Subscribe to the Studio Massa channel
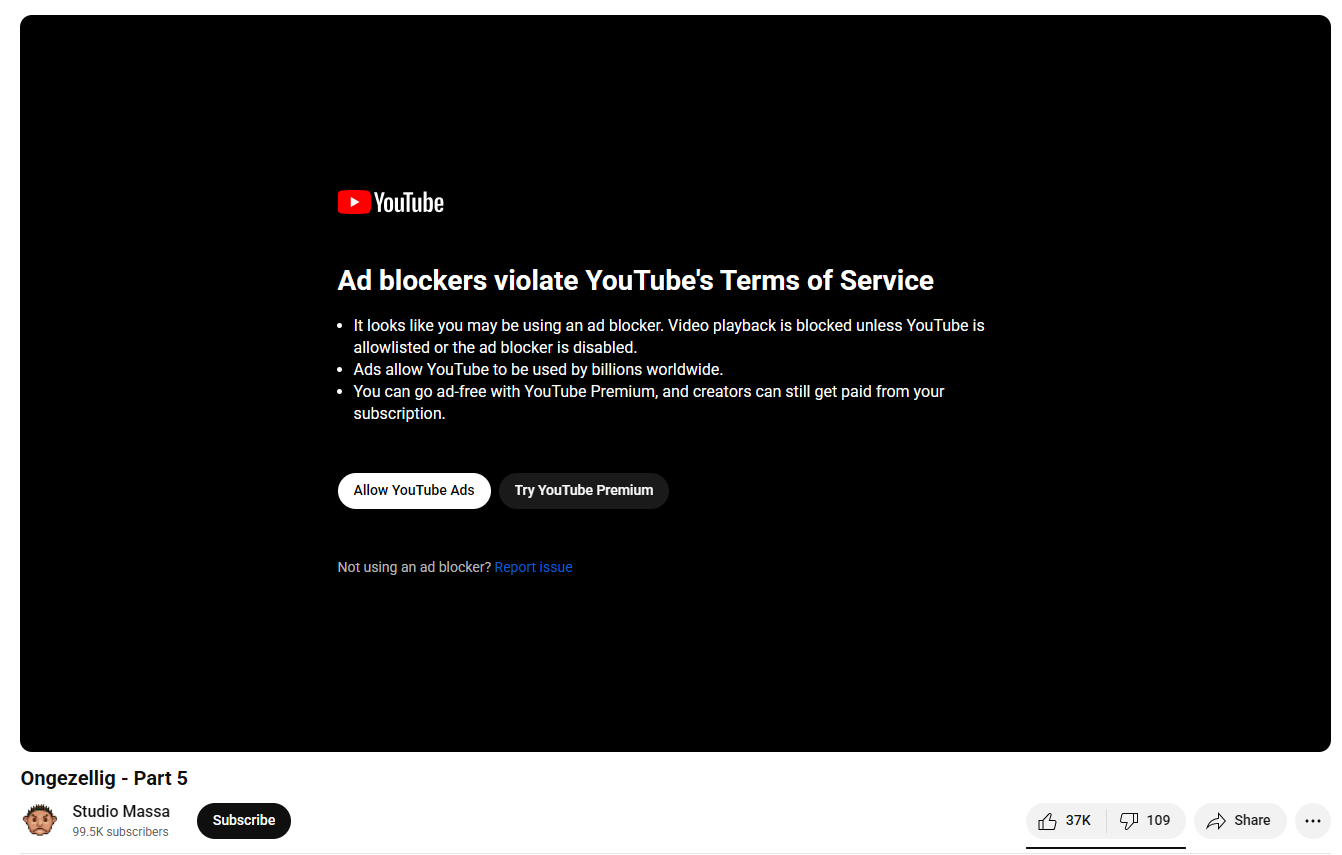This screenshot has width=1342, height=855. point(243,820)
